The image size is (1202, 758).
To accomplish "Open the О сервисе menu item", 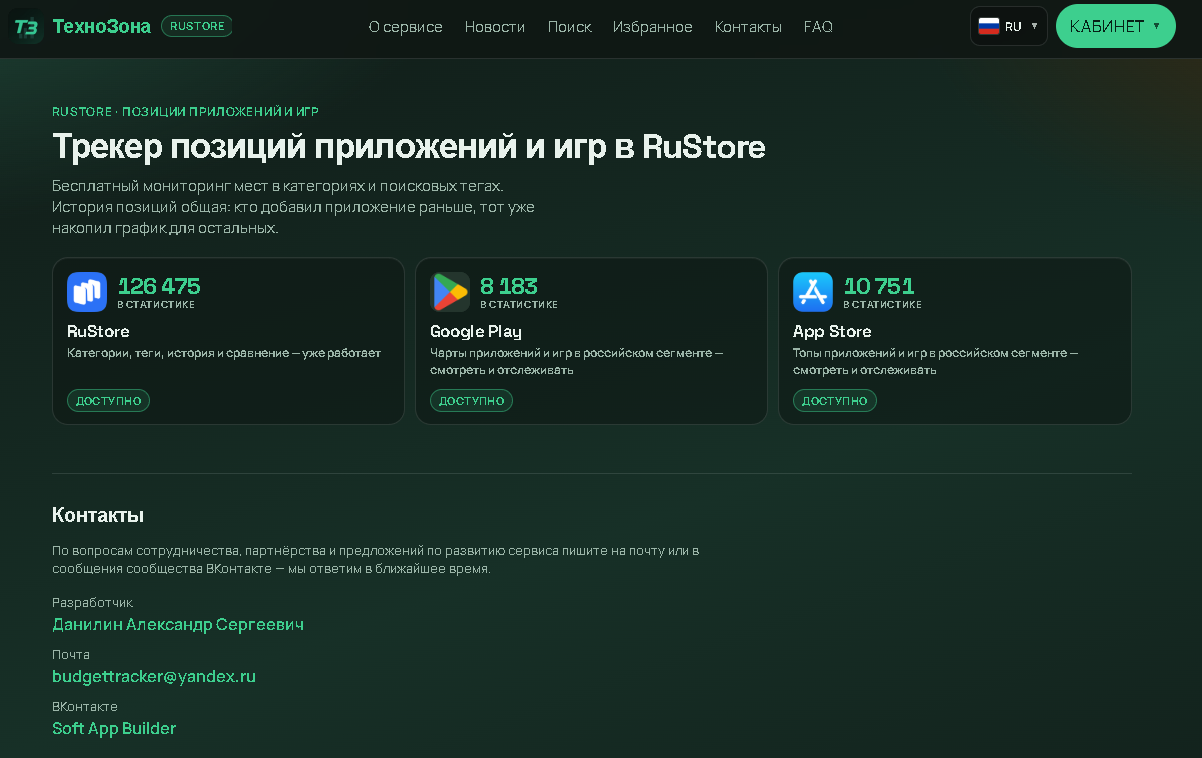I will pyautogui.click(x=406, y=27).
